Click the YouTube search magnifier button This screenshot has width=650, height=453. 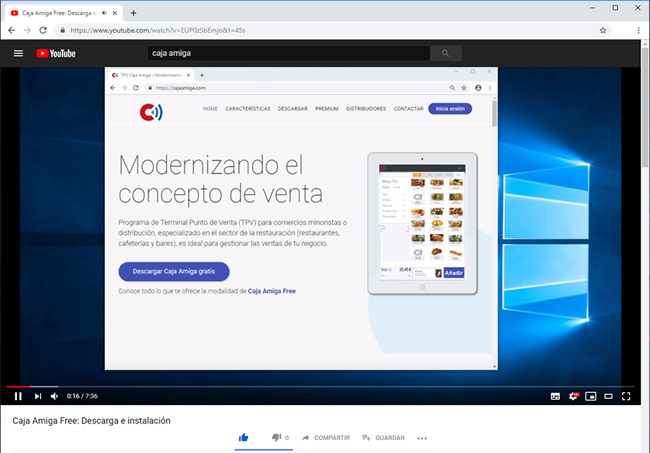pos(446,53)
